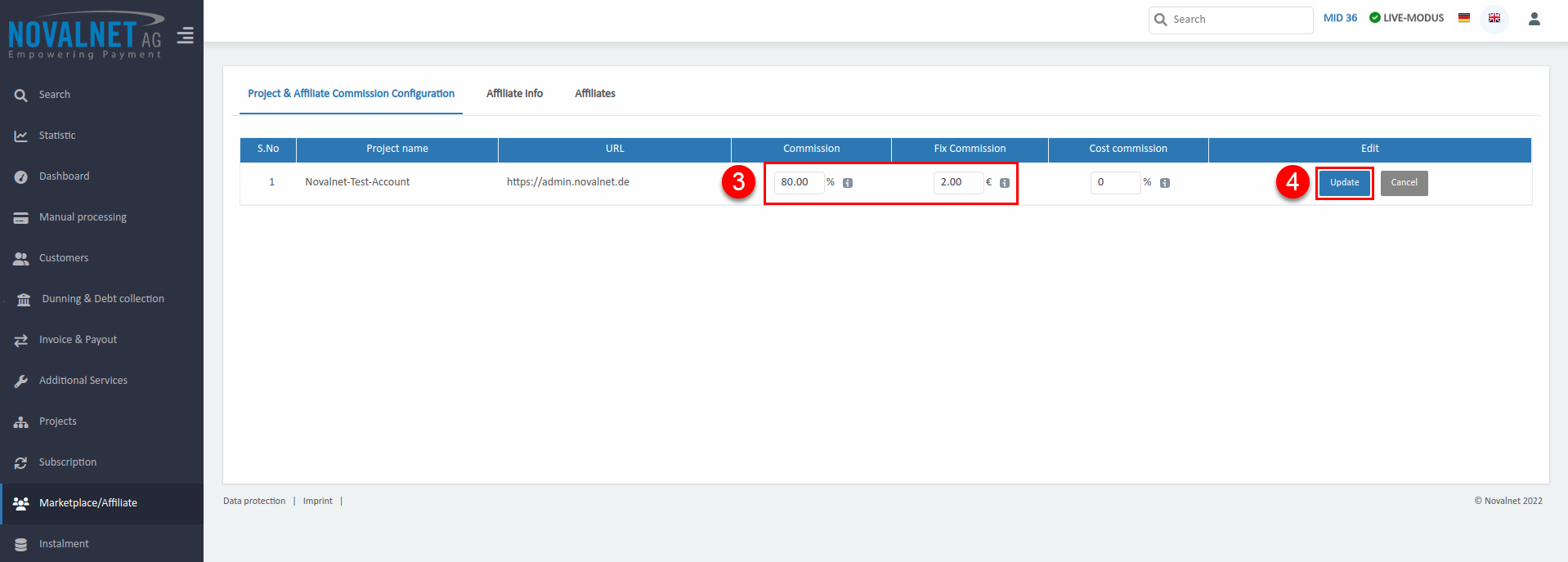Click the Commission percentage input field

coord(798,182)
